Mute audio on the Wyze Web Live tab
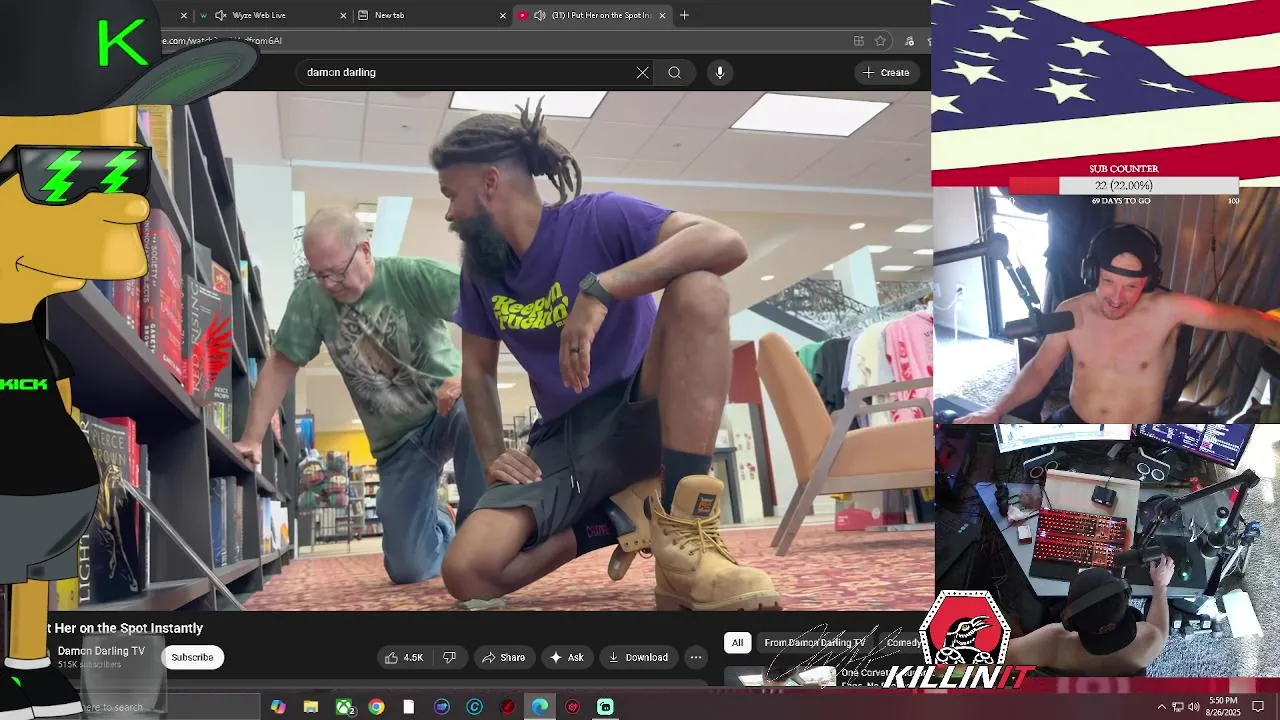This screenshot has height=720, width=1280. pos(220,15)
